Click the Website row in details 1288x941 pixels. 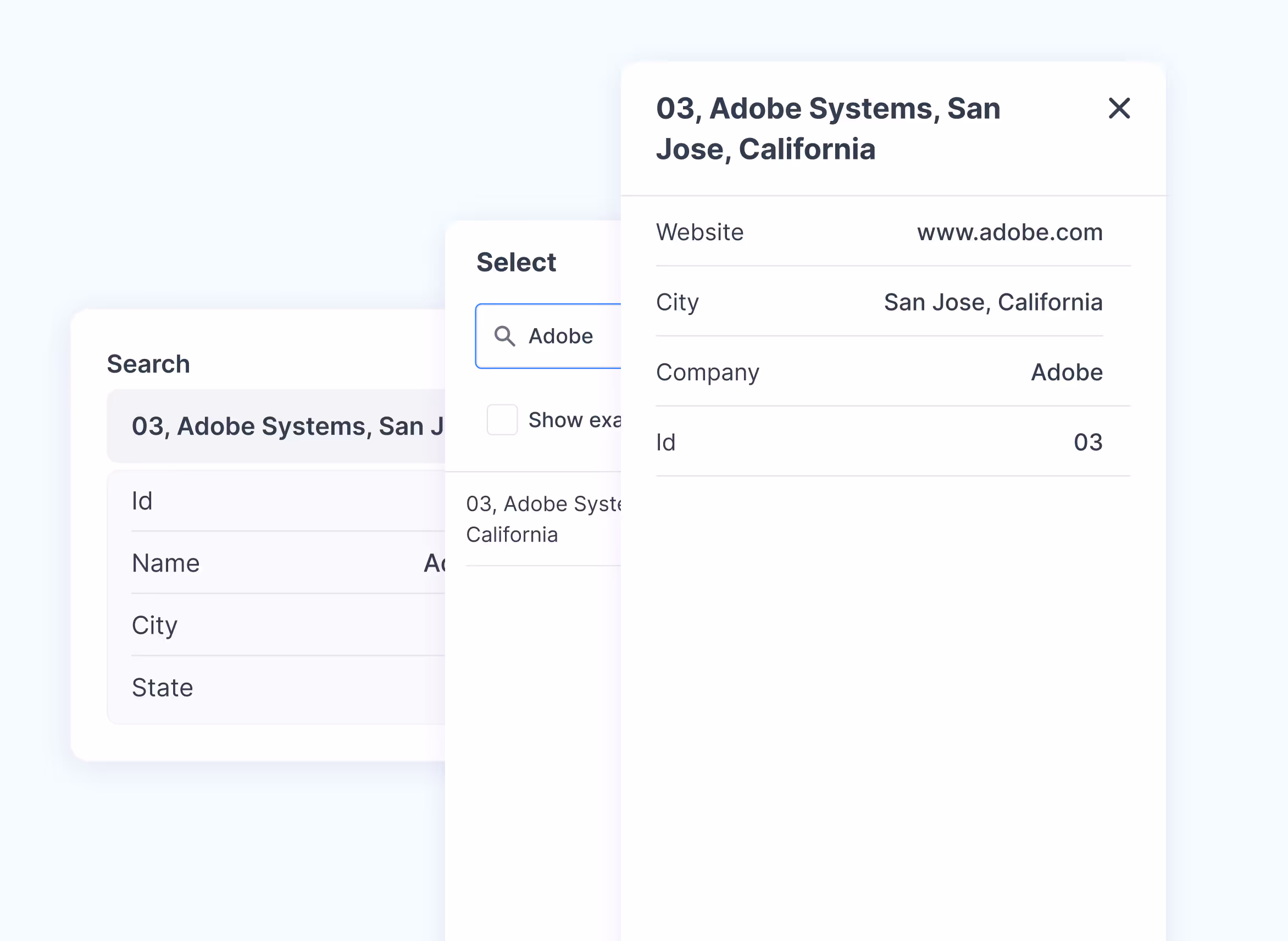(x=700, y=233)
